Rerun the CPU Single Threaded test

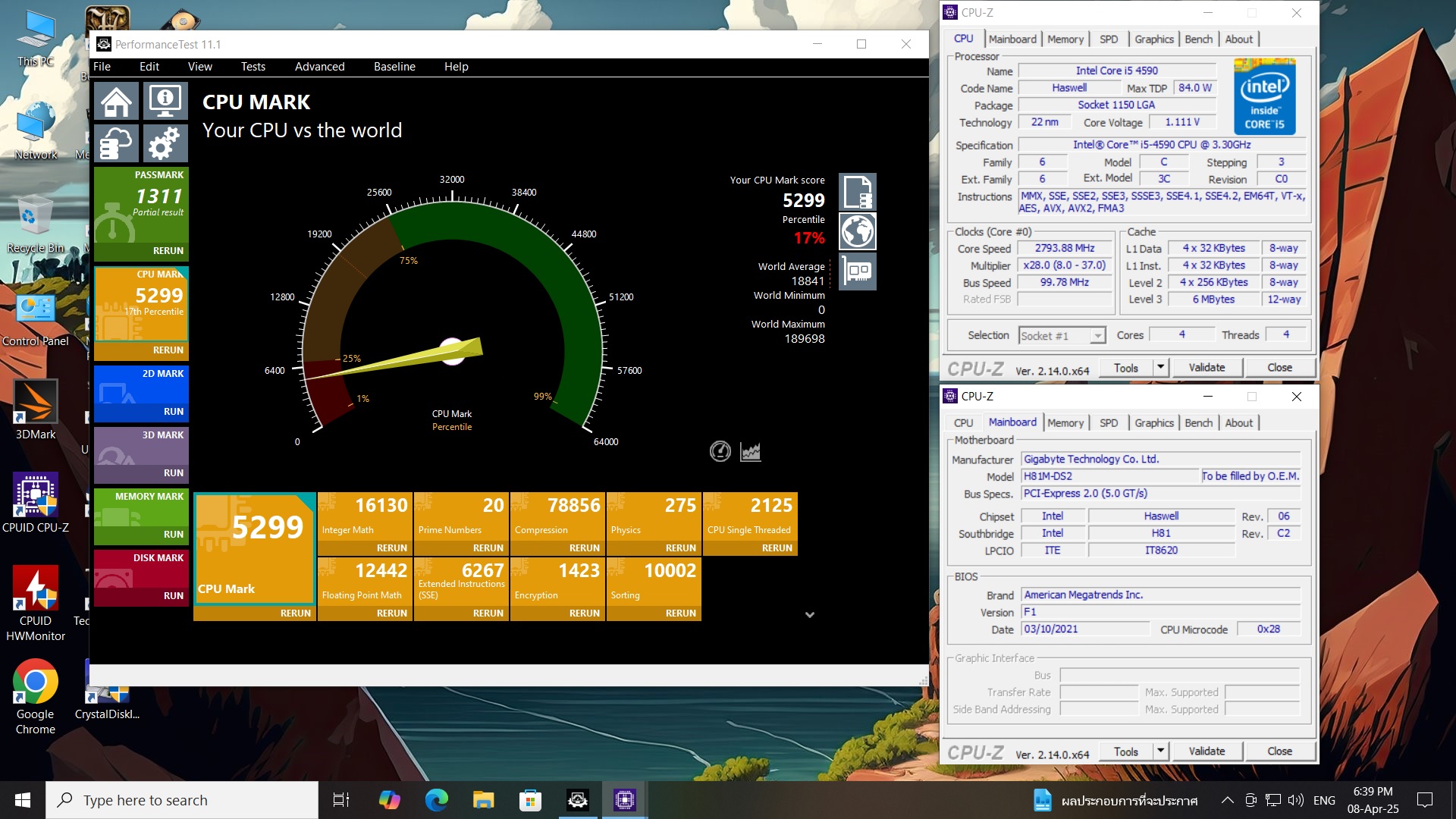pyautogui.click(x=777, y=548)
